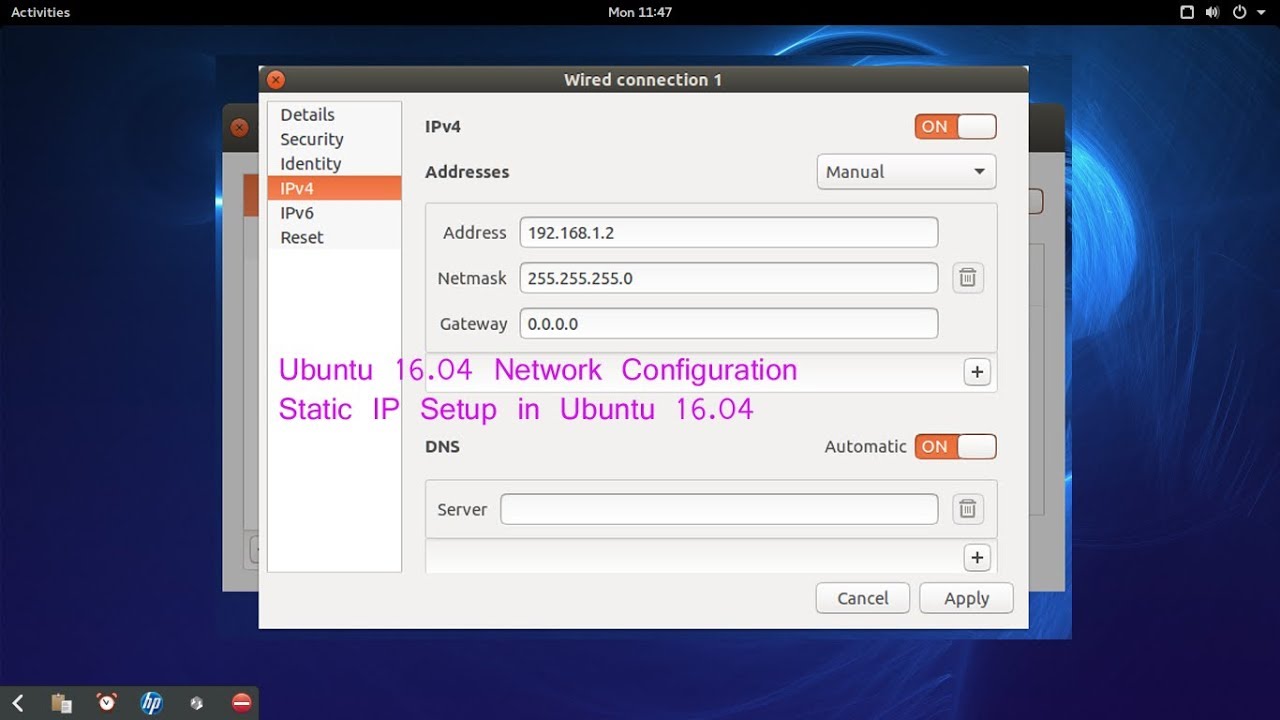Click the gray hexagon tray icon
This screenshot has width=1280, height=720.
click(x=197, y=703)
